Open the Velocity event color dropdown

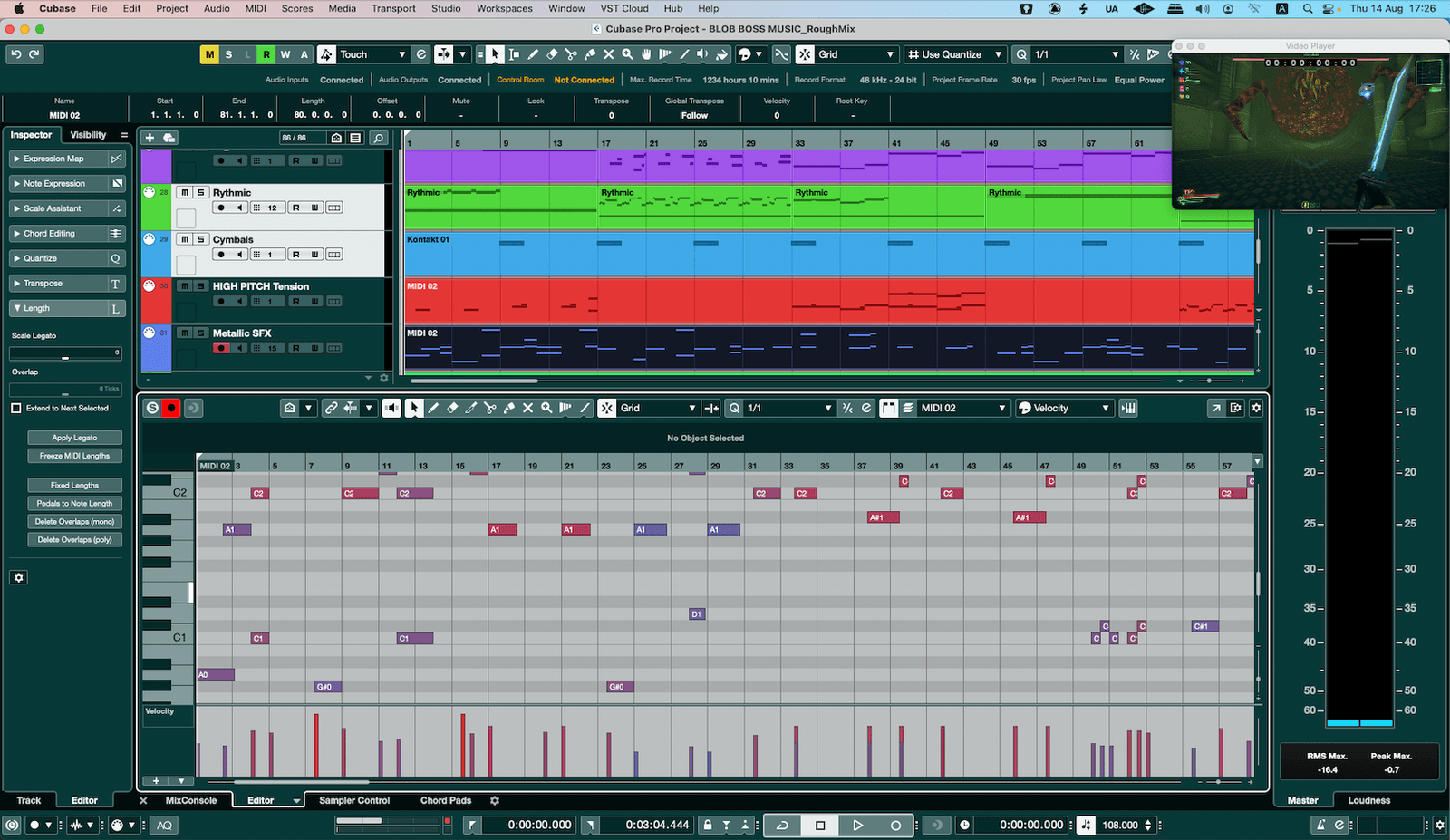pos(1064,408)
